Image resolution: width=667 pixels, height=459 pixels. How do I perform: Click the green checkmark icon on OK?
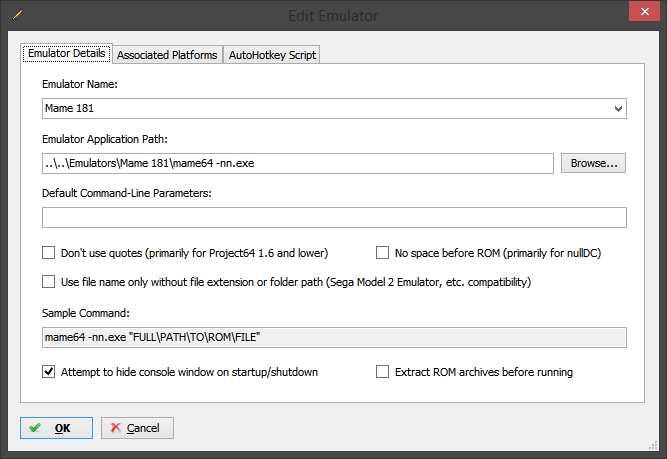[35, 428]
